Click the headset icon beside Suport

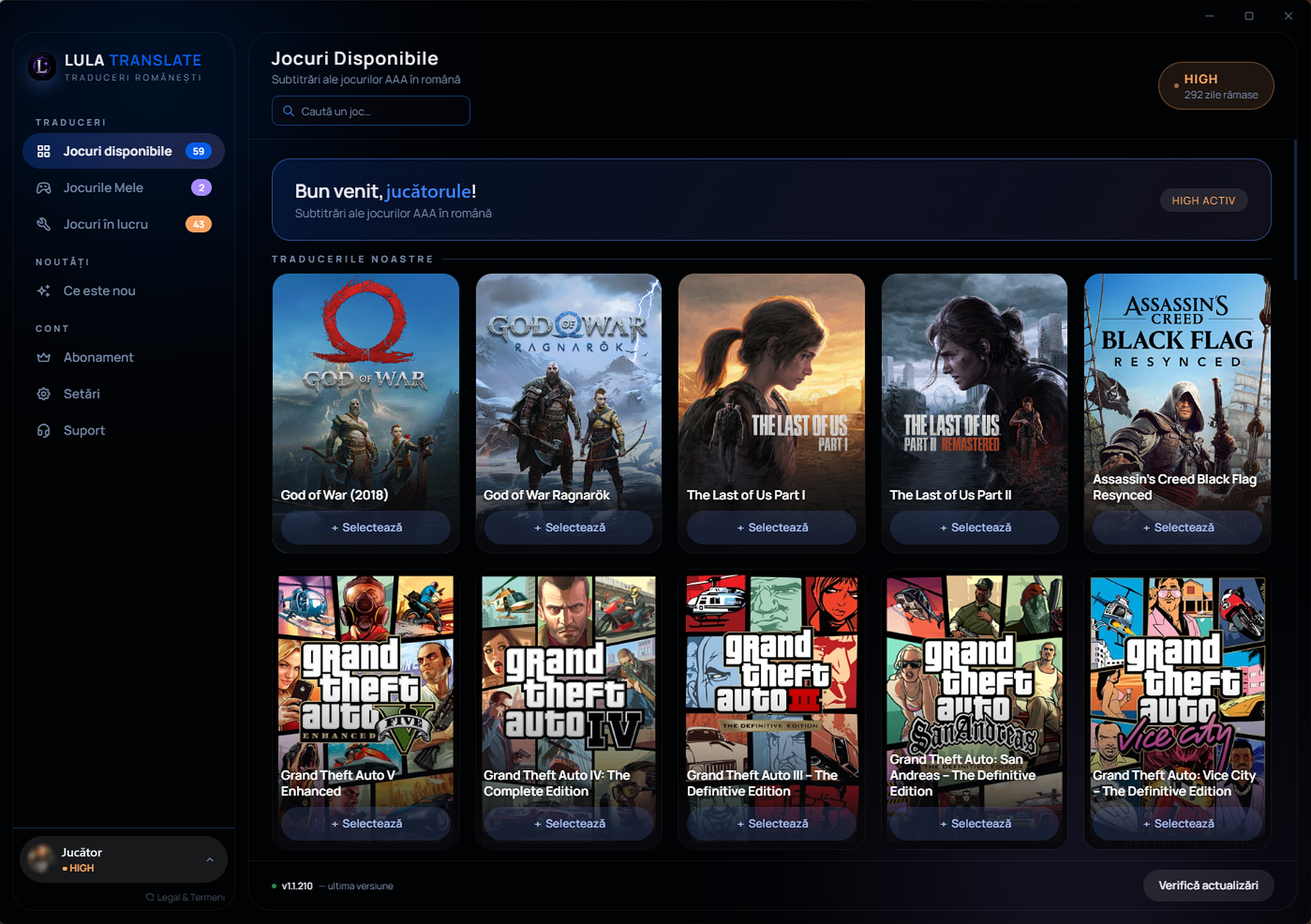(44, 431)
